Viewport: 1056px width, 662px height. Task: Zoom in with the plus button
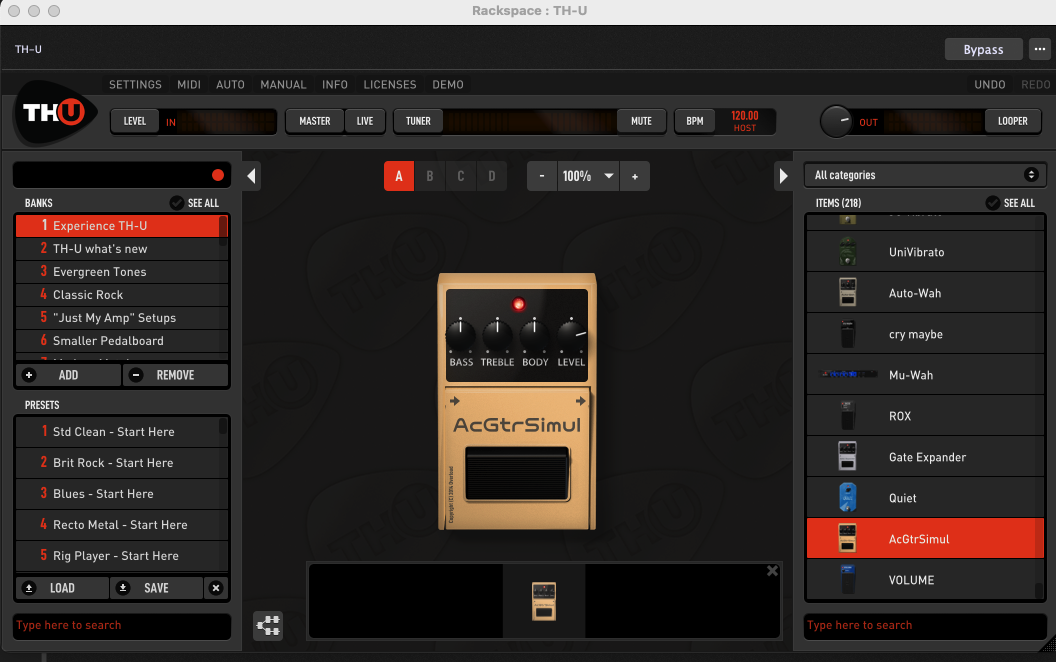click(634, 176)
